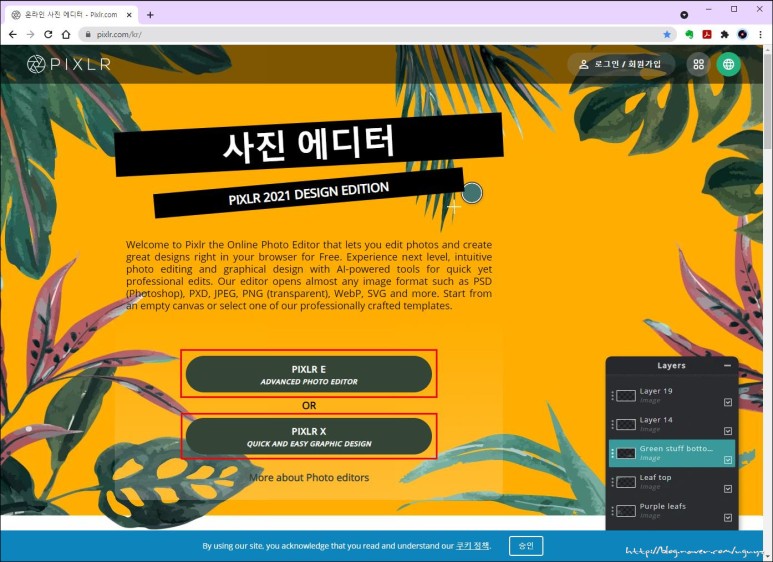Viewport: 773px width, 562px height.
Task: Minimize the Layers panel
Action: point(728,365)
